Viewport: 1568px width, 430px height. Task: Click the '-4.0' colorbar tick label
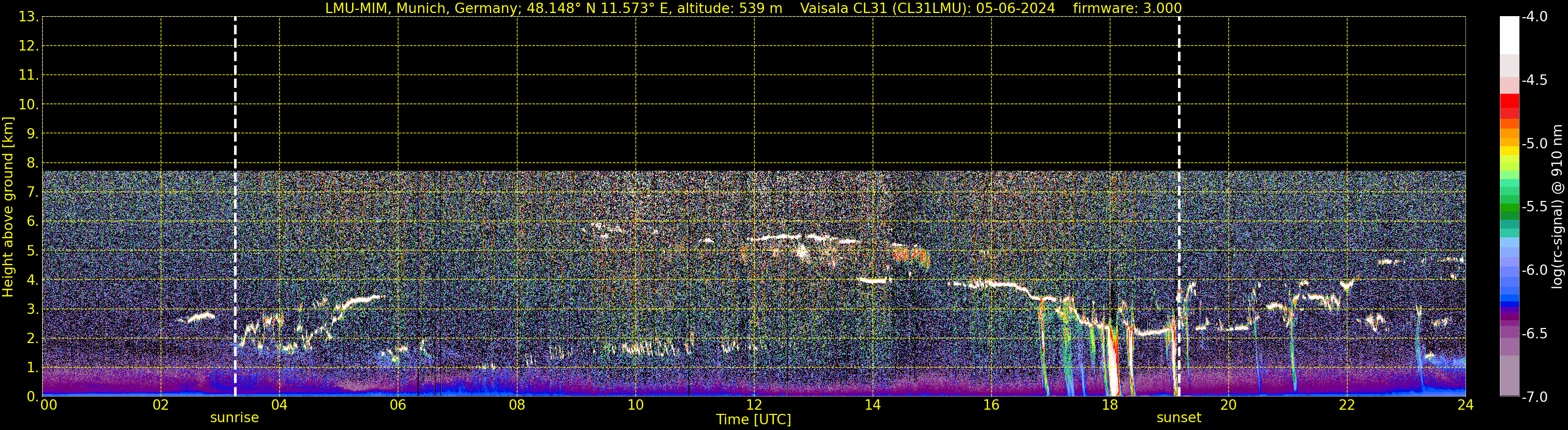click(1535, 17)
